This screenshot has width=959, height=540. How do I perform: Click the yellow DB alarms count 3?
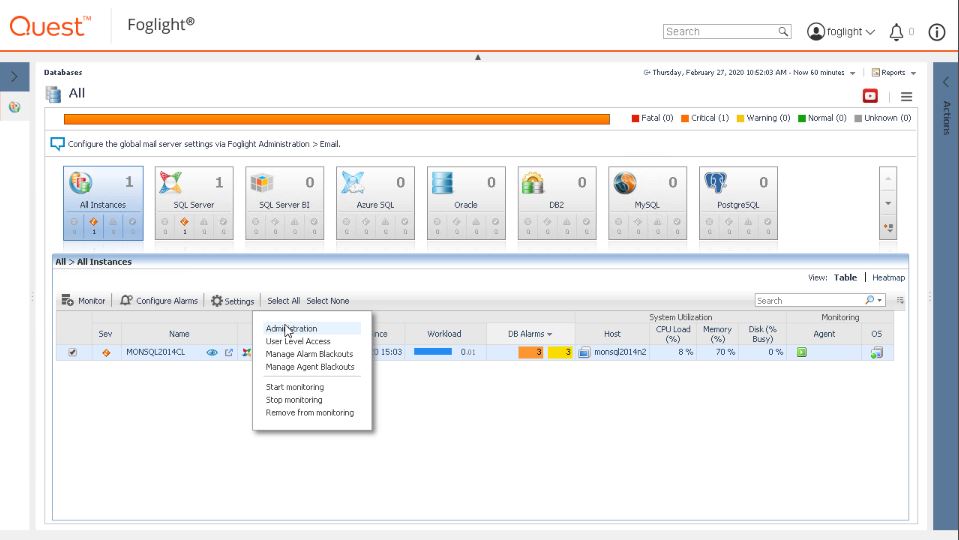560,352
